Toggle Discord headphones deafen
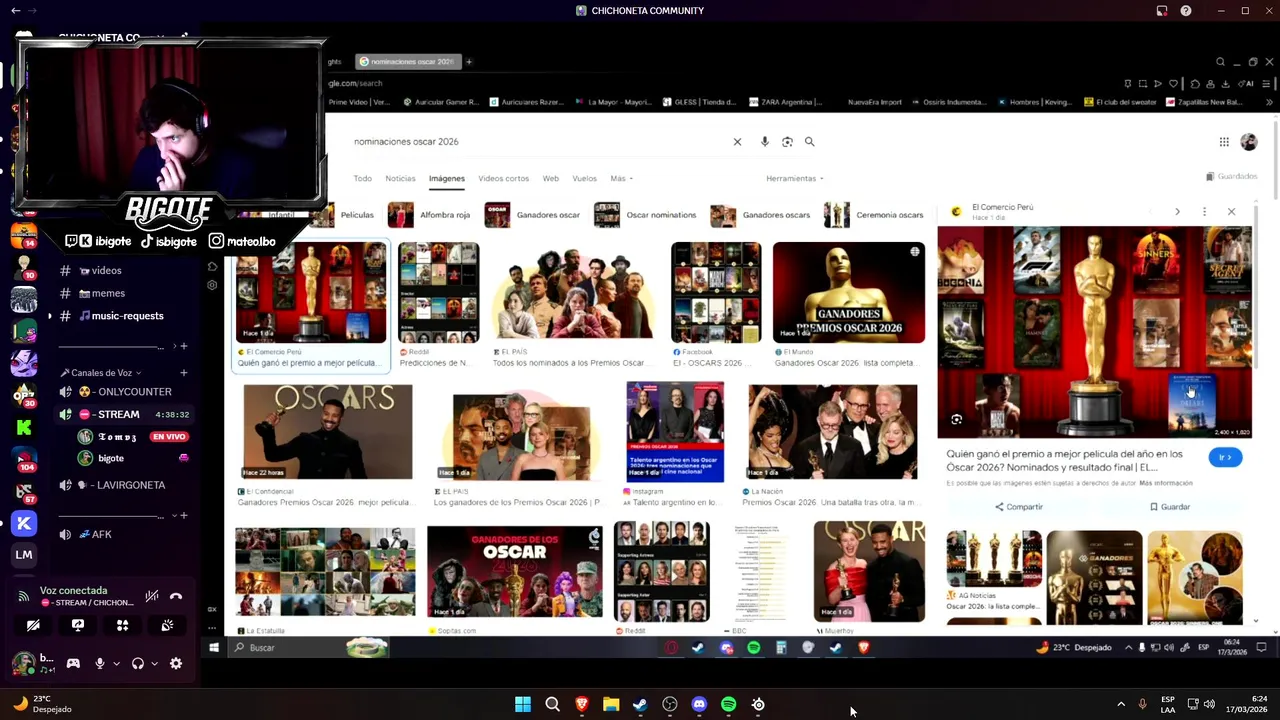This screenshot has width=1280, height=720. tap(138, 663)
